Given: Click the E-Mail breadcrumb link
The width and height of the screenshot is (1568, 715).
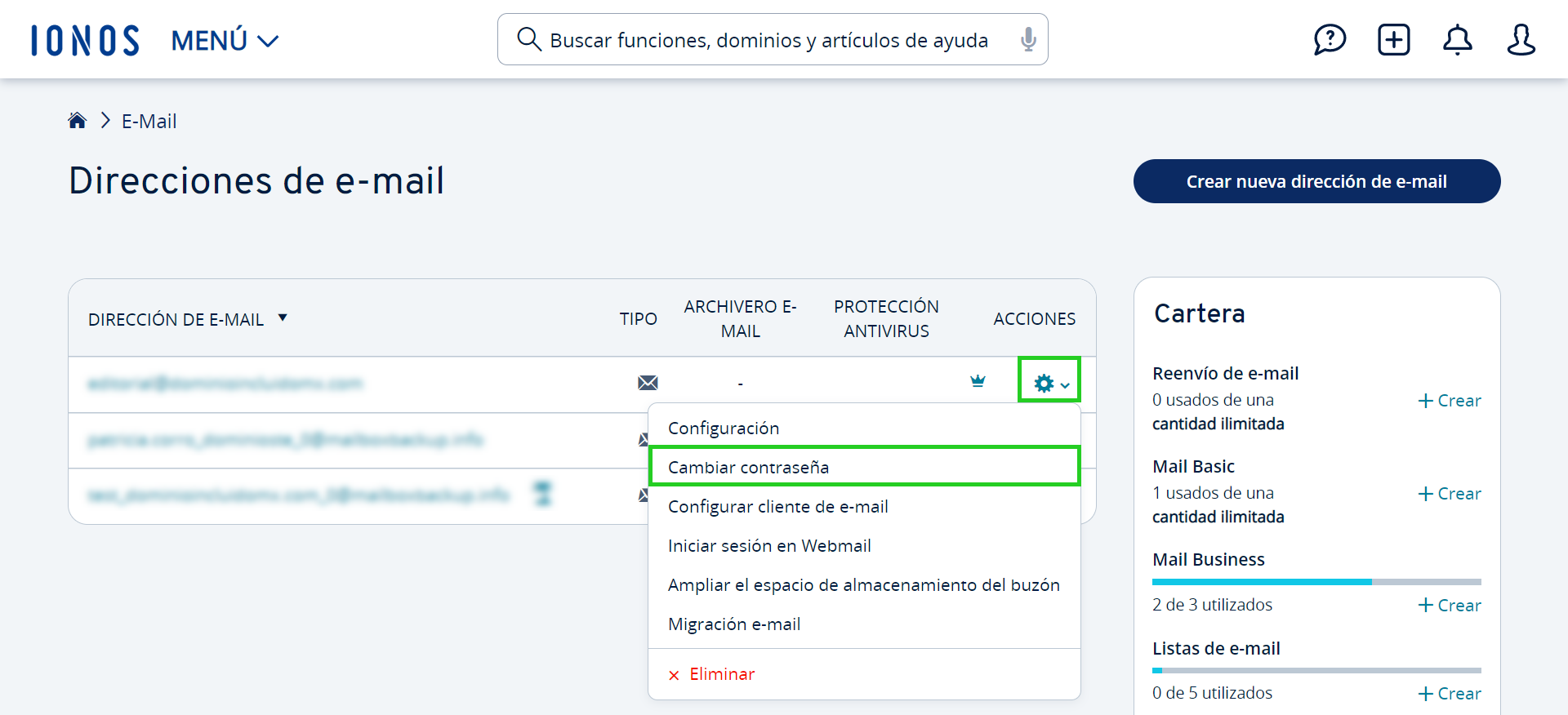Looking at the screenshot, I should coord(149,122).
